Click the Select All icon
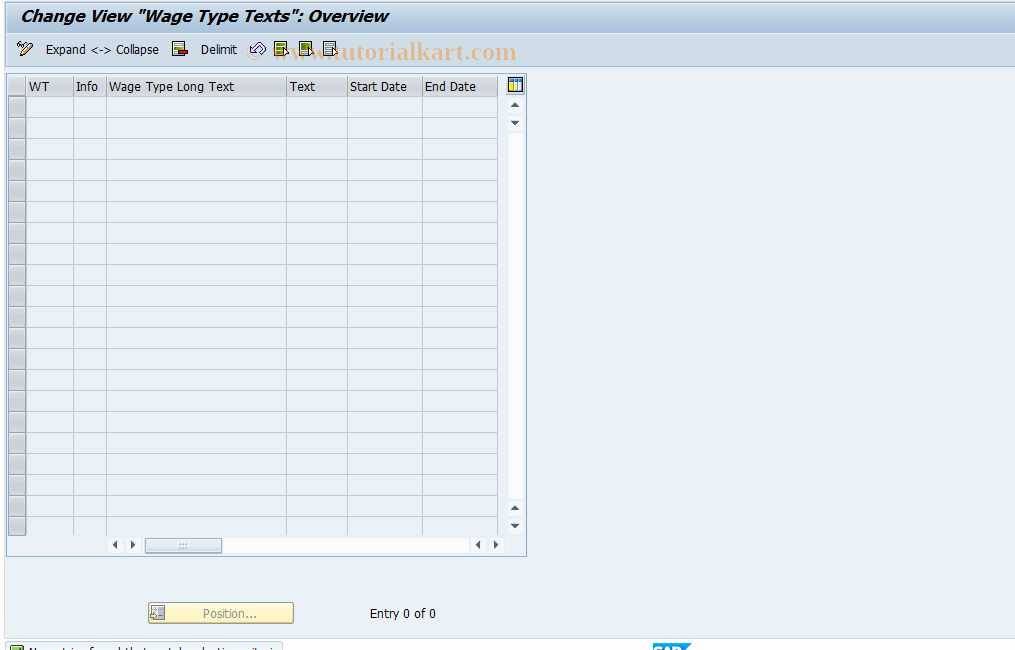 [x=281, y=49]
